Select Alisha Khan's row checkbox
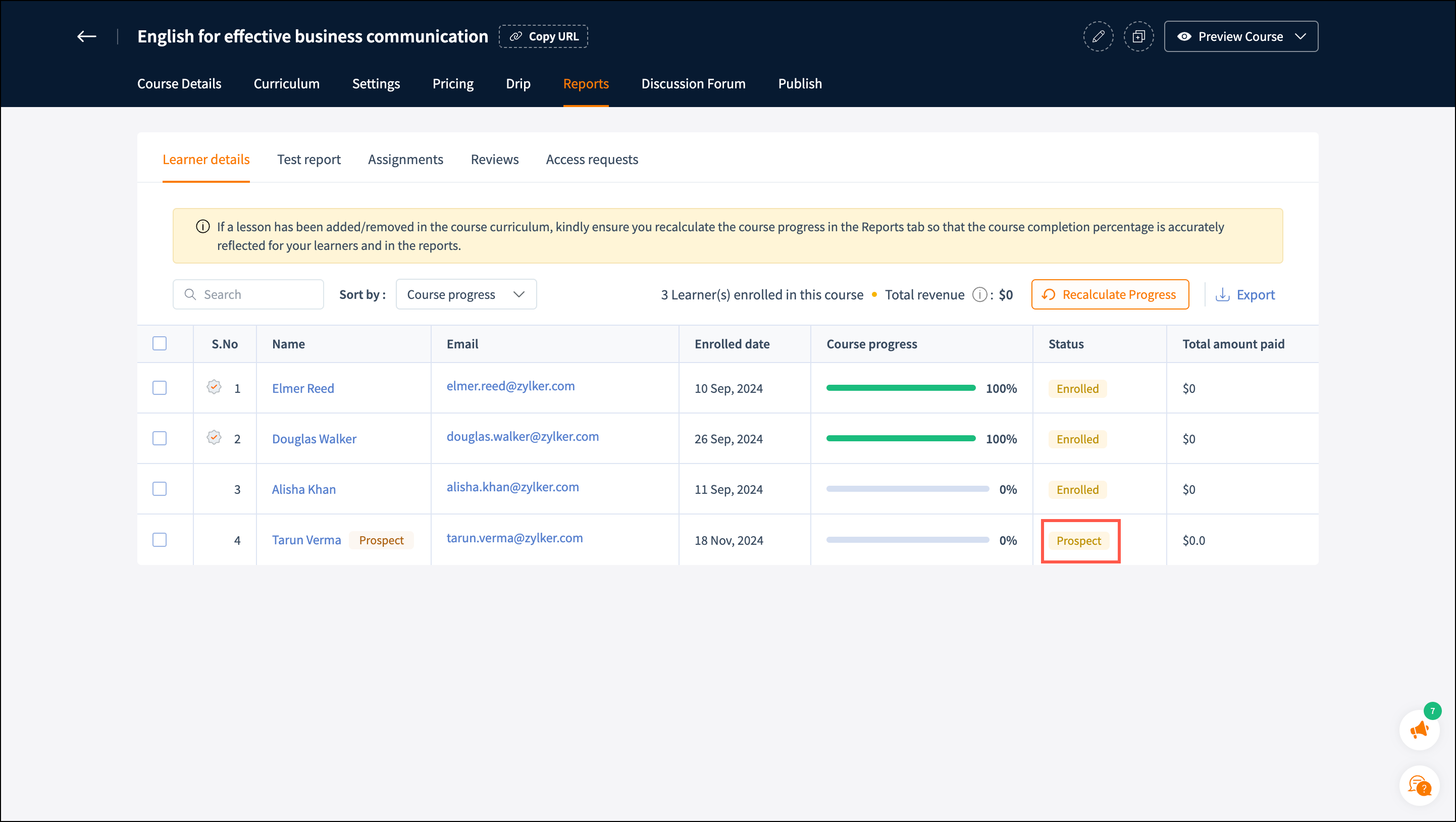Screen dimensions: 1456x822 160,489
